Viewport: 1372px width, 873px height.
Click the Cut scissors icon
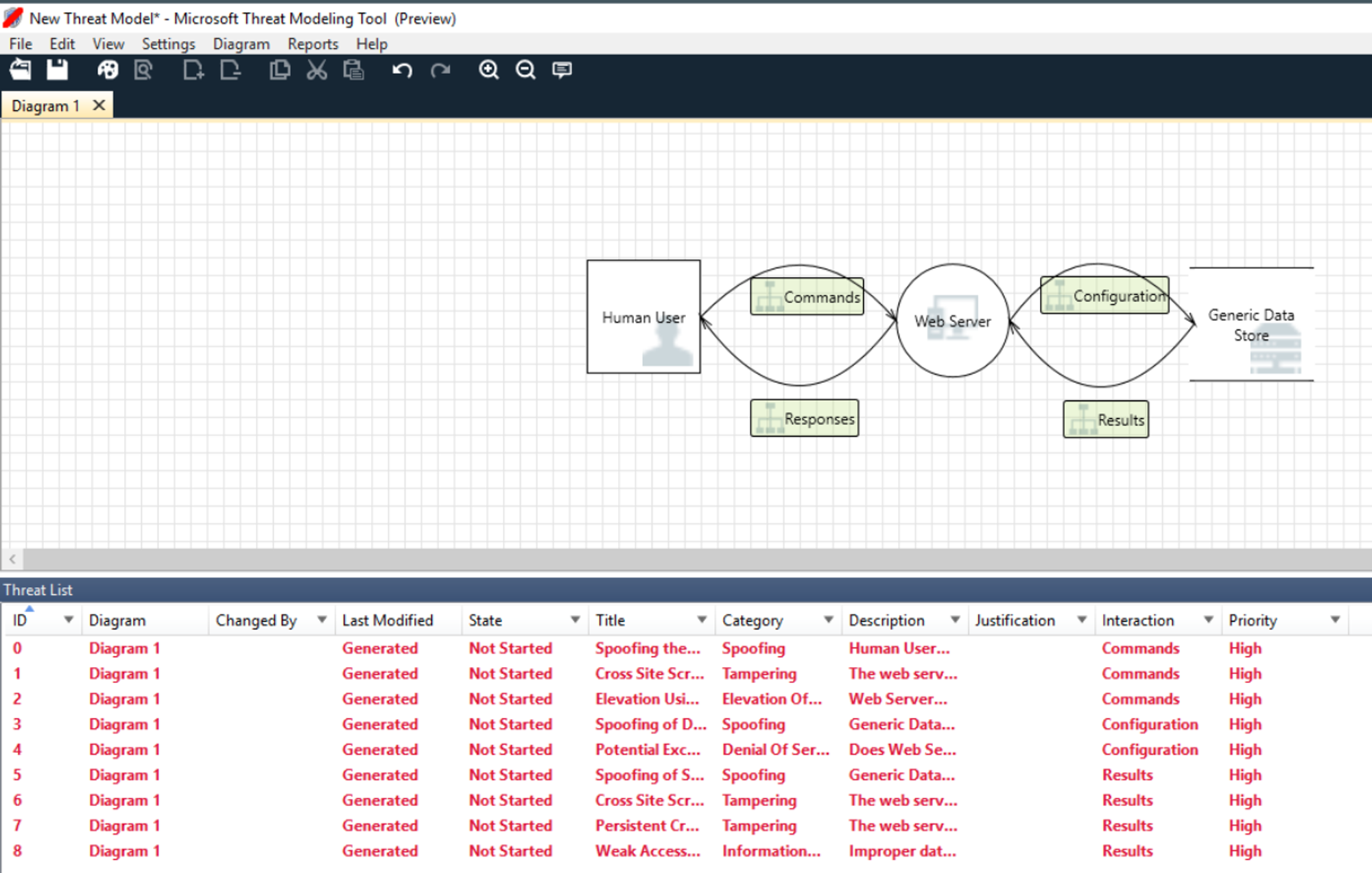coord(317,70)
